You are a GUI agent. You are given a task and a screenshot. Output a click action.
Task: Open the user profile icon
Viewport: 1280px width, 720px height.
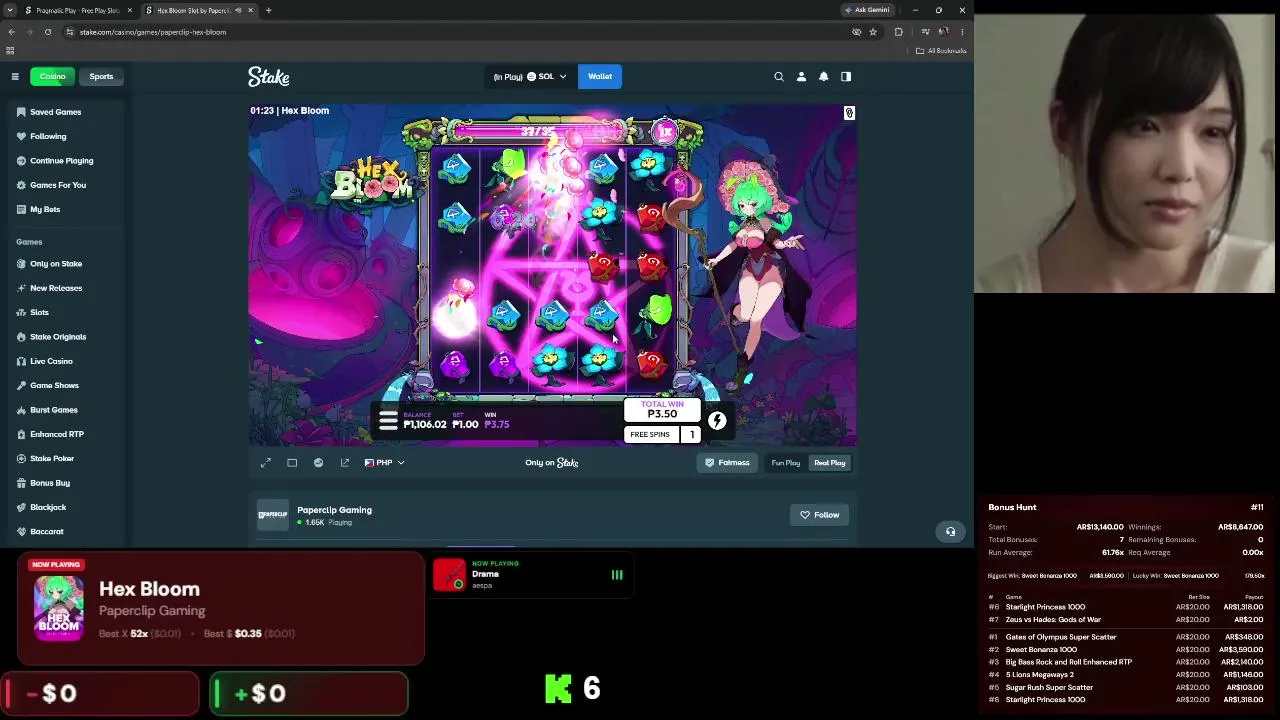[801, 76]
